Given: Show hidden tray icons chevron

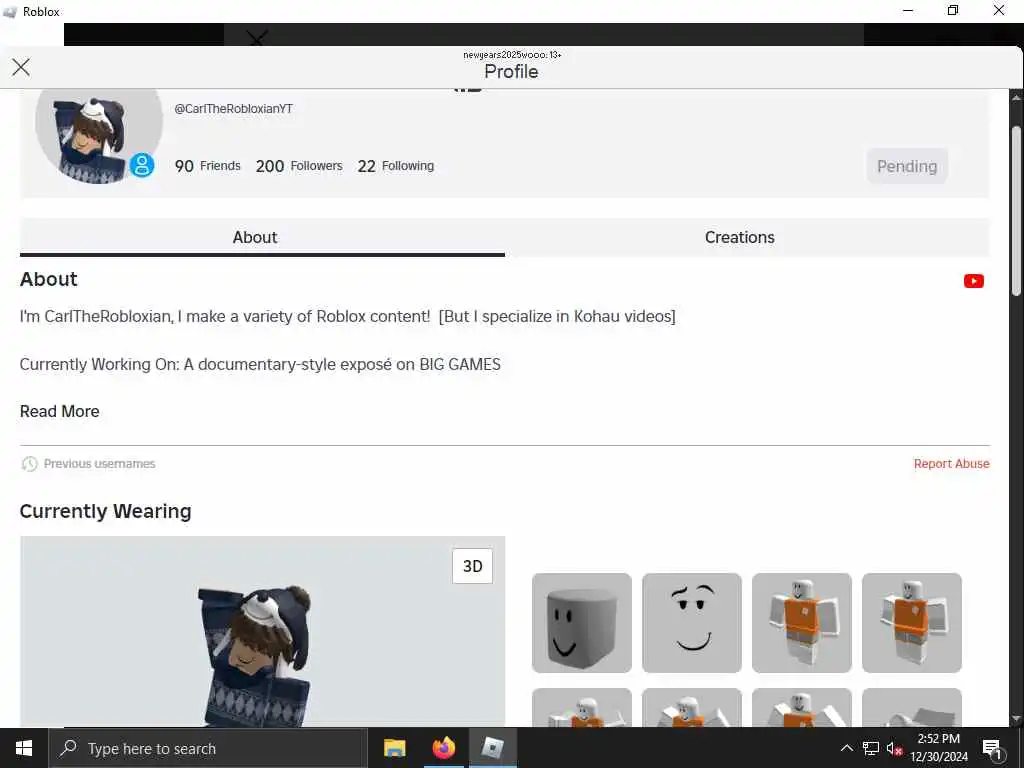Looking at the screenshot, I should tap(846, 748).
